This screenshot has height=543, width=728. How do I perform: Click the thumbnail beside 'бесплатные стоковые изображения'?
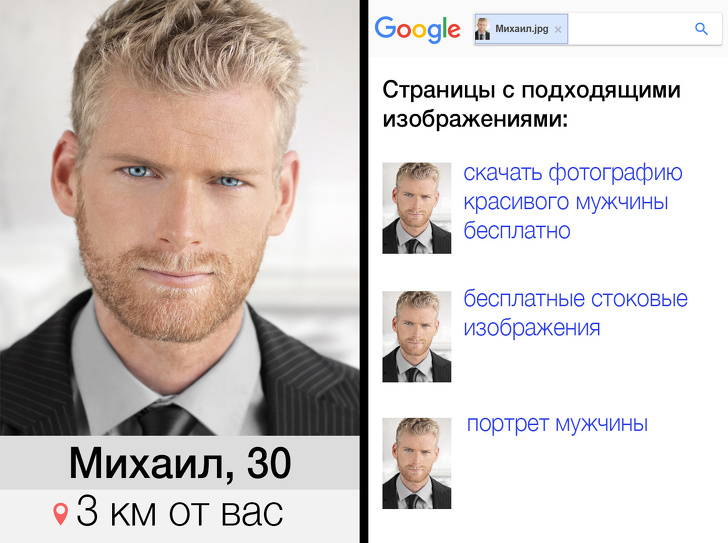click(416, 336)
